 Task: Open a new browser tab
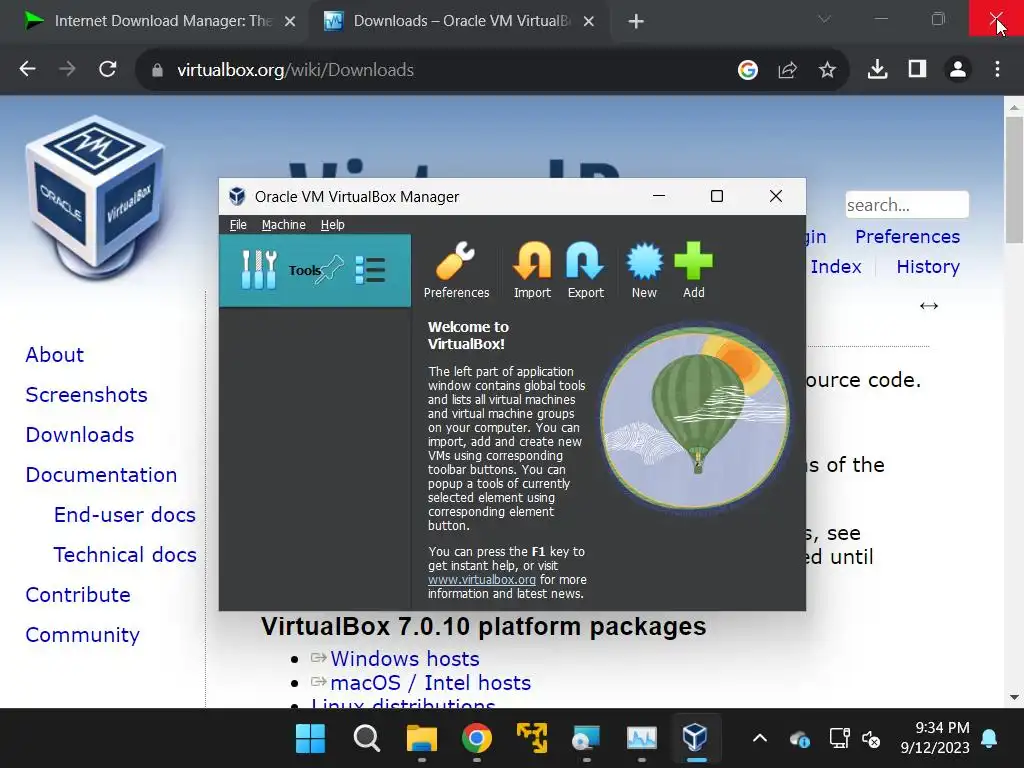coord(635,22)
